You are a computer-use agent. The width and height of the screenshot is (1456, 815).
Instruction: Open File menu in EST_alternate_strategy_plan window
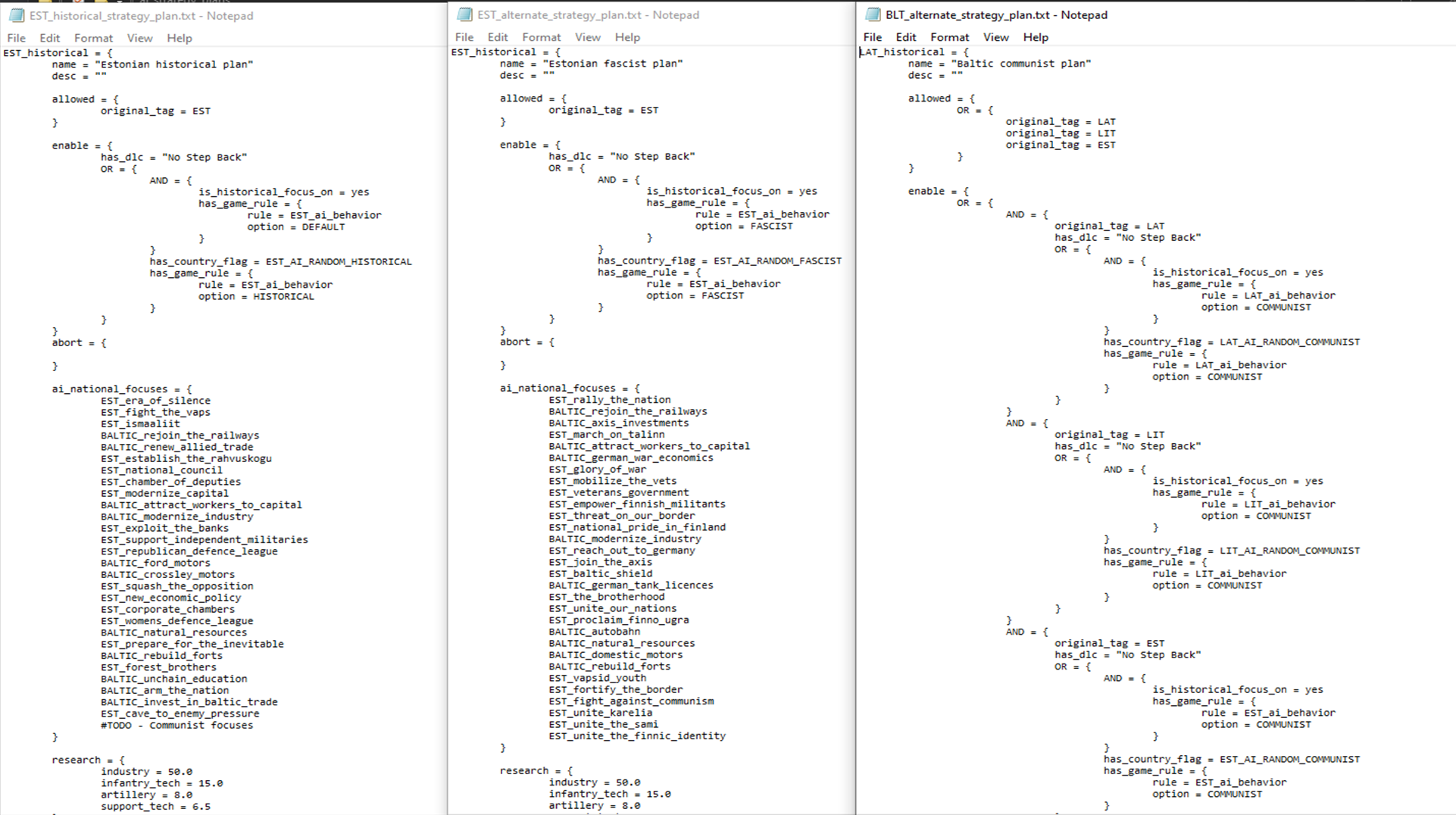click(464, 37)
